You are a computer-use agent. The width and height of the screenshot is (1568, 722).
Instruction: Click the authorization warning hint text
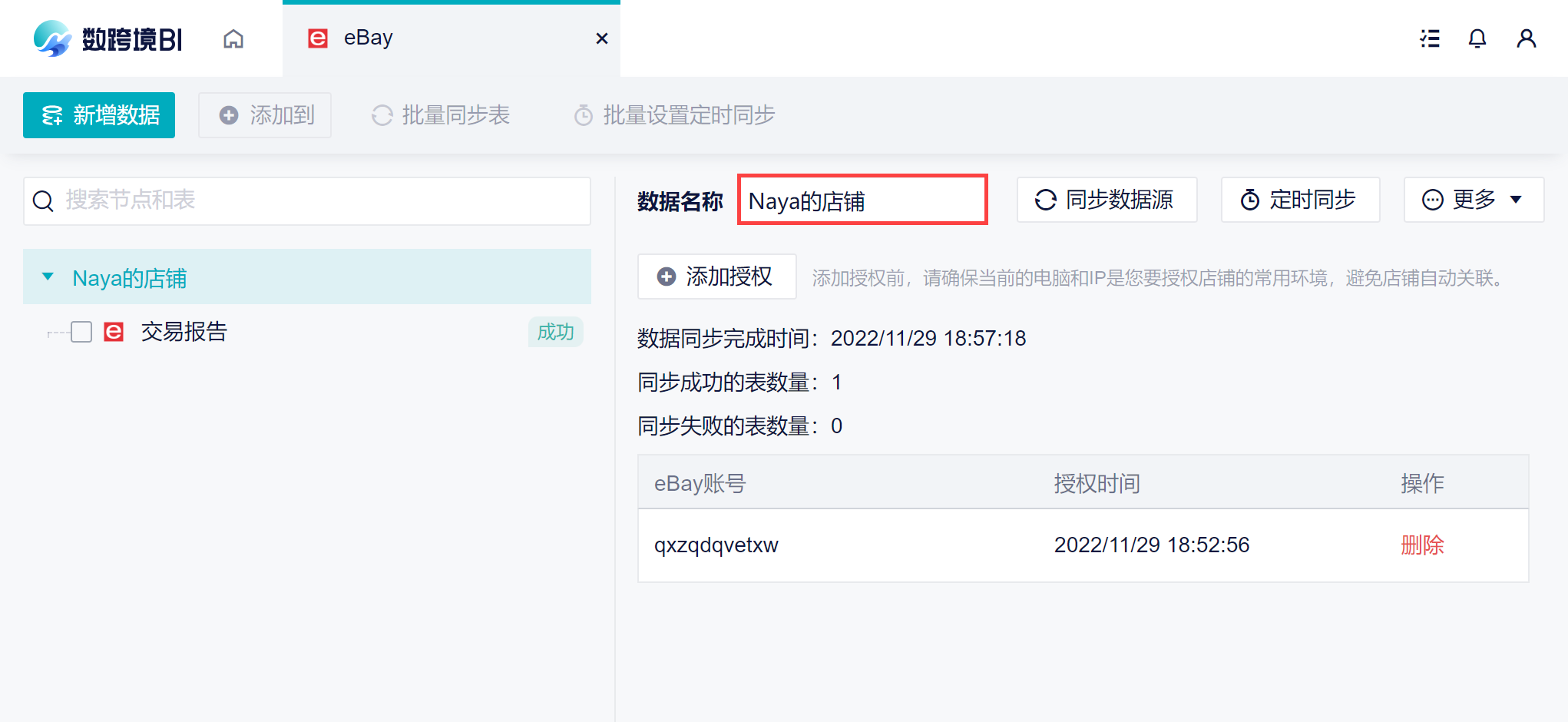tap(1158, 278)
